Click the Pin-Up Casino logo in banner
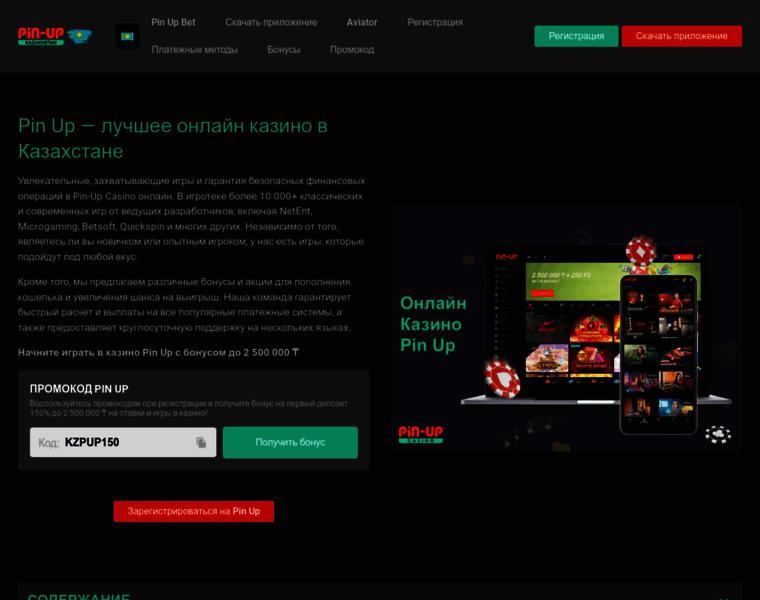The width and height of the screenshot is (760, 600). coord(421,434)
